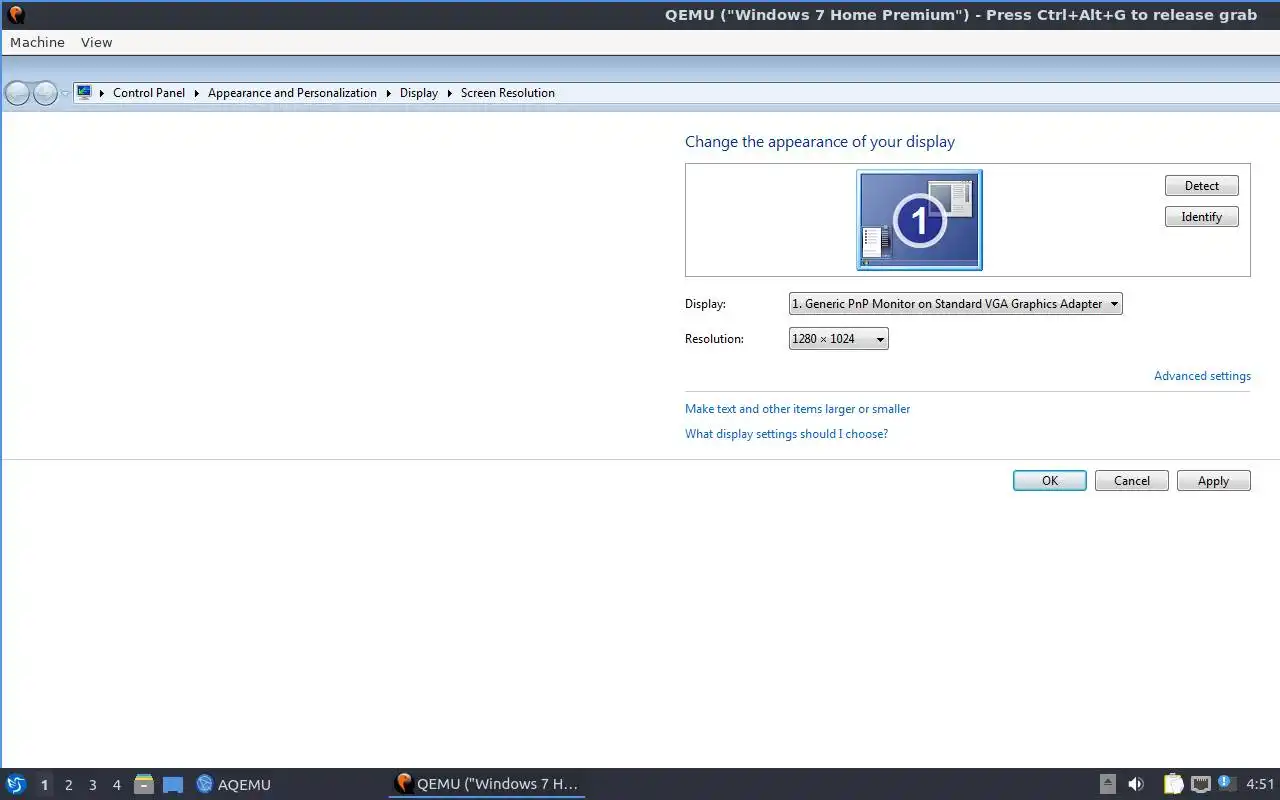Open the clipboard tray icon

click(1173, 785)
